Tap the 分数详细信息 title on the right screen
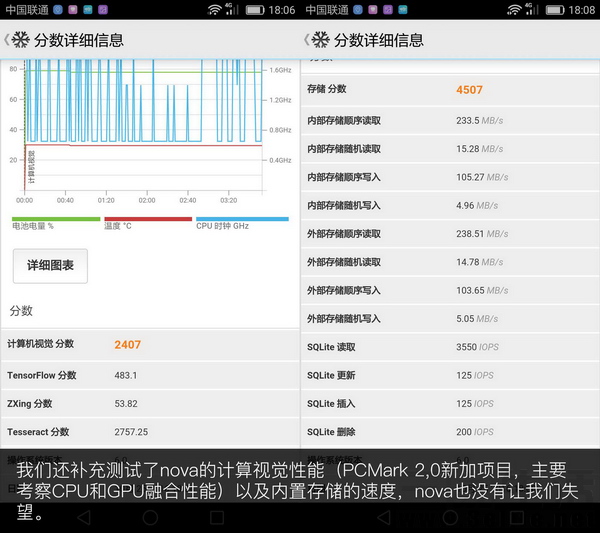This screenshot has height=533, width=600. [x=379, y=40]
